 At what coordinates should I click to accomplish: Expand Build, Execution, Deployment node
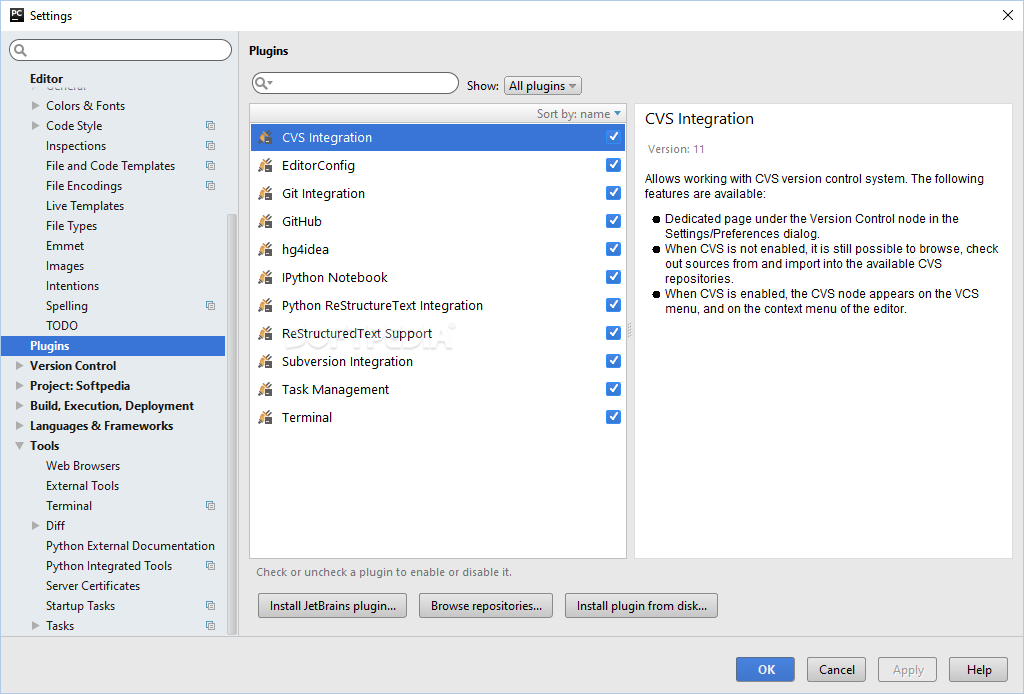click(x=20, y=405)
